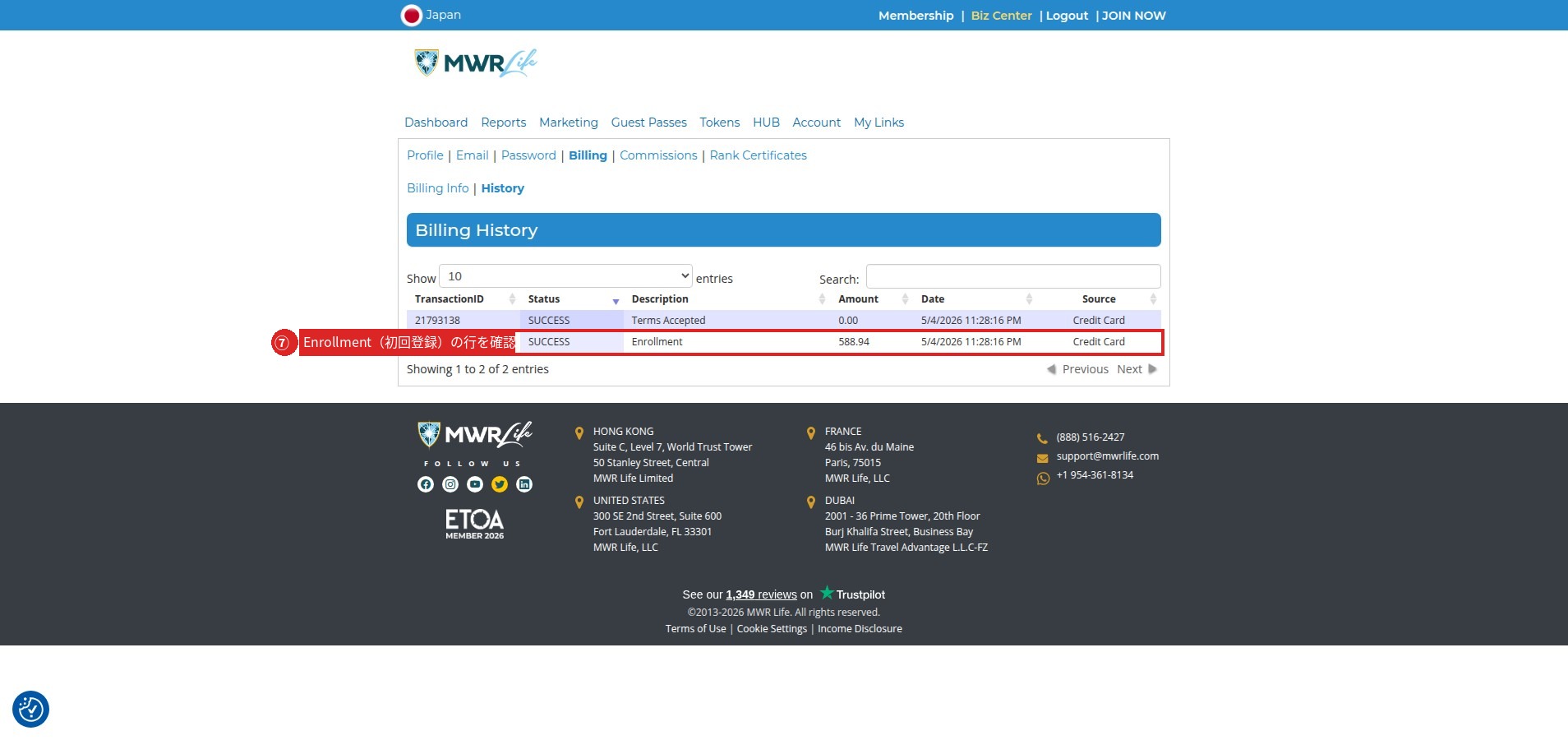
Task: Click the Terms Accepted description cell
Action: pos(726,321)
